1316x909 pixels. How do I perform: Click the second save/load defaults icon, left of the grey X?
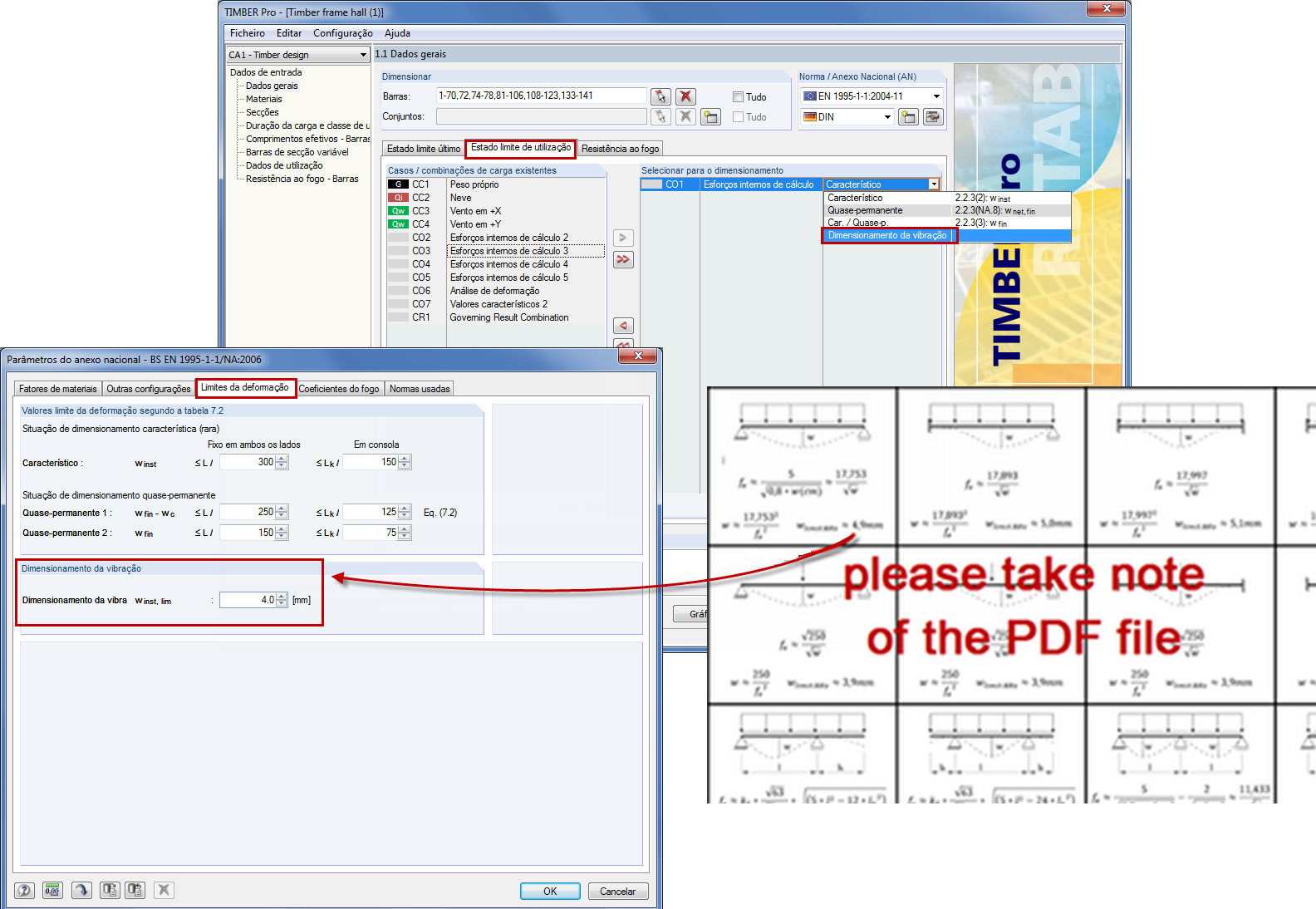pos(135,890)
